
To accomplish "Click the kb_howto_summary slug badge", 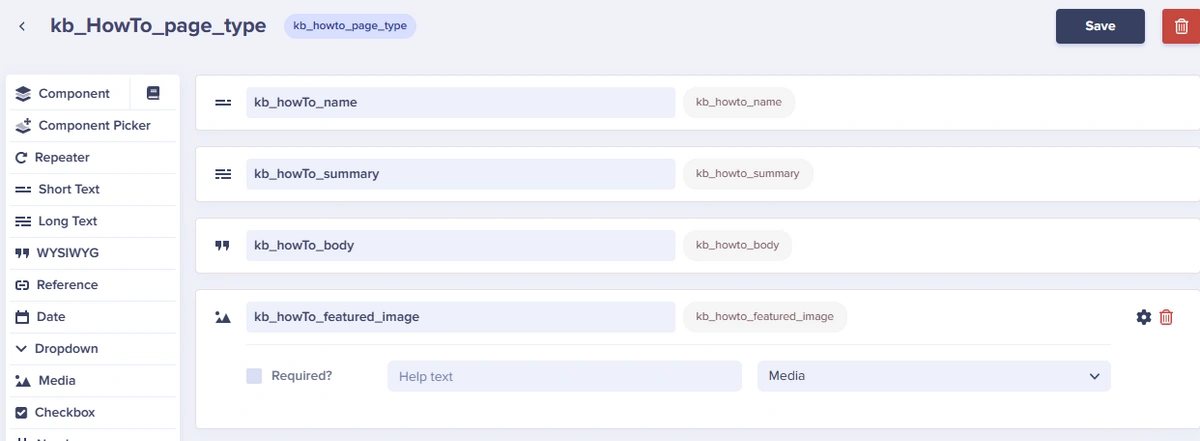I will [748, 174].
